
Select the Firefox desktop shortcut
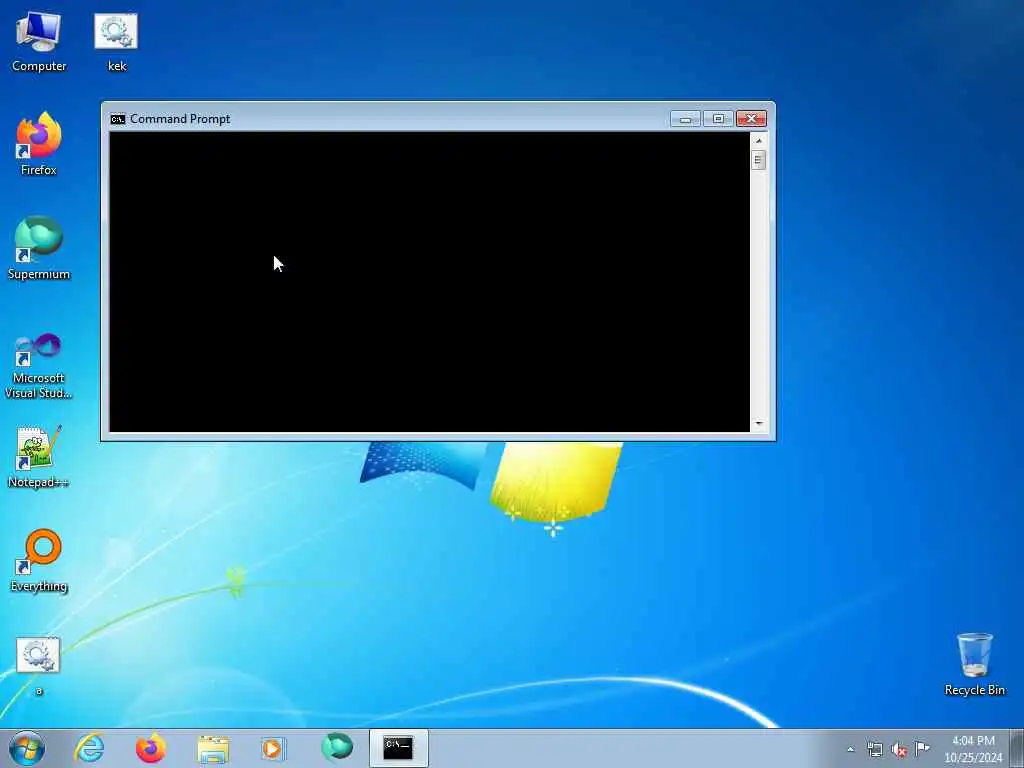click(39, 144)
